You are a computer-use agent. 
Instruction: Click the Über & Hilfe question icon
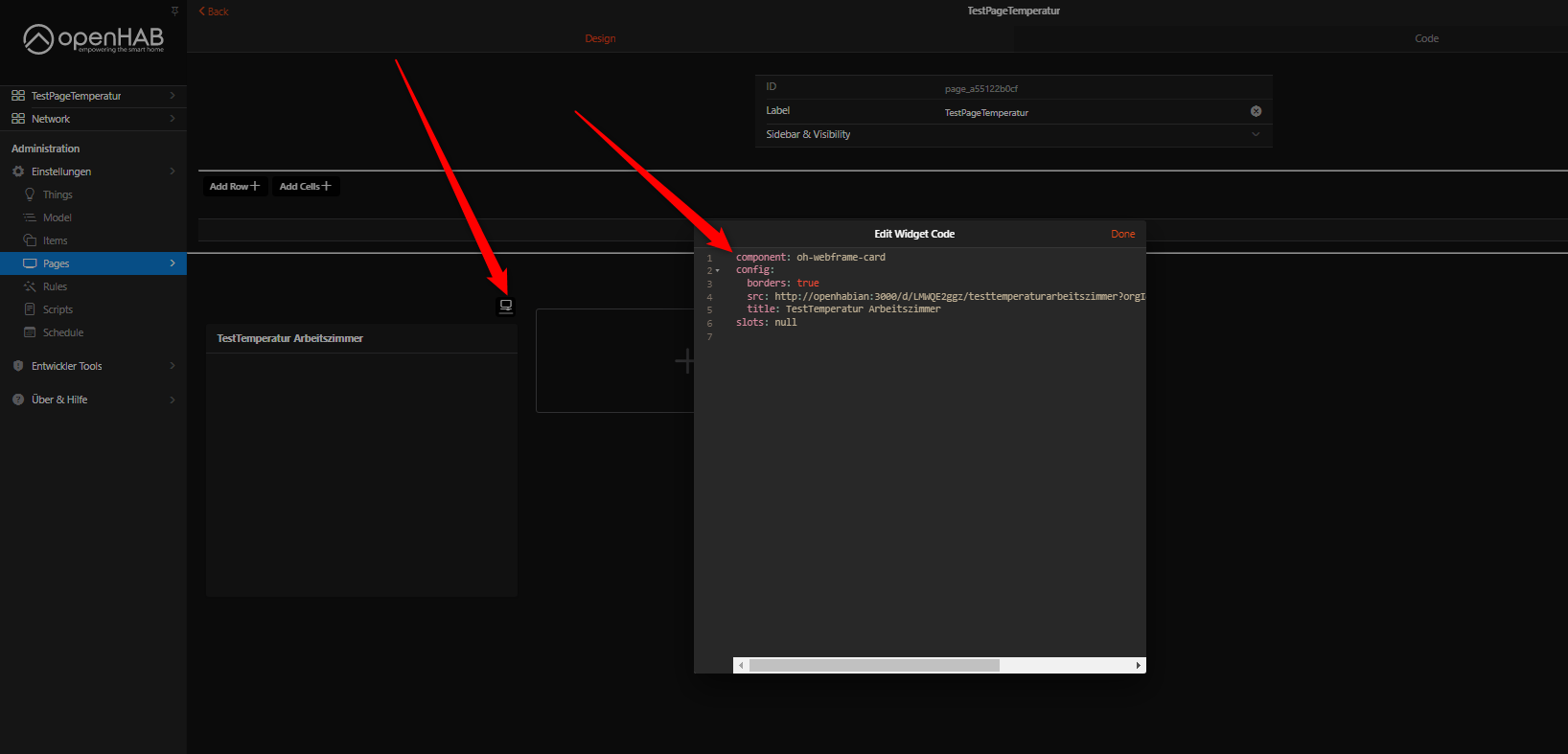tap(18, 400)
